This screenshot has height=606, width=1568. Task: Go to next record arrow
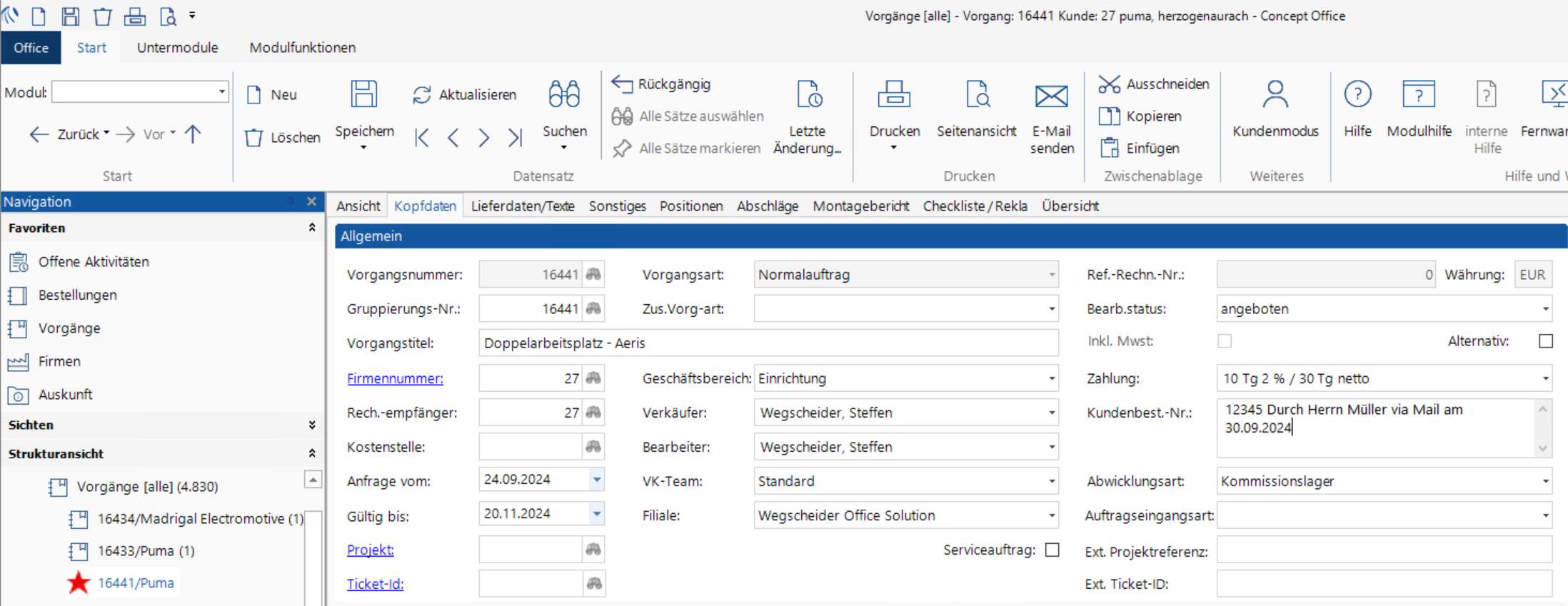483,138
